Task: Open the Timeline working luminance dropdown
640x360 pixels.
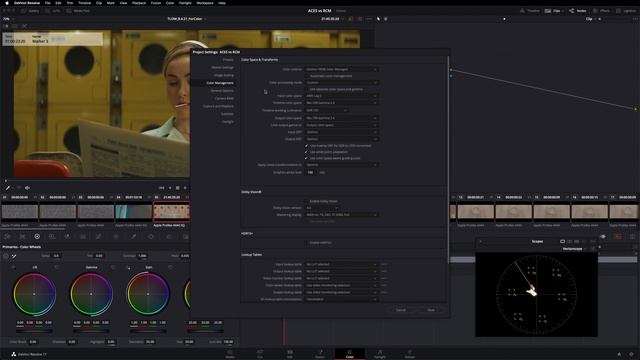Action: pos(327,110)
